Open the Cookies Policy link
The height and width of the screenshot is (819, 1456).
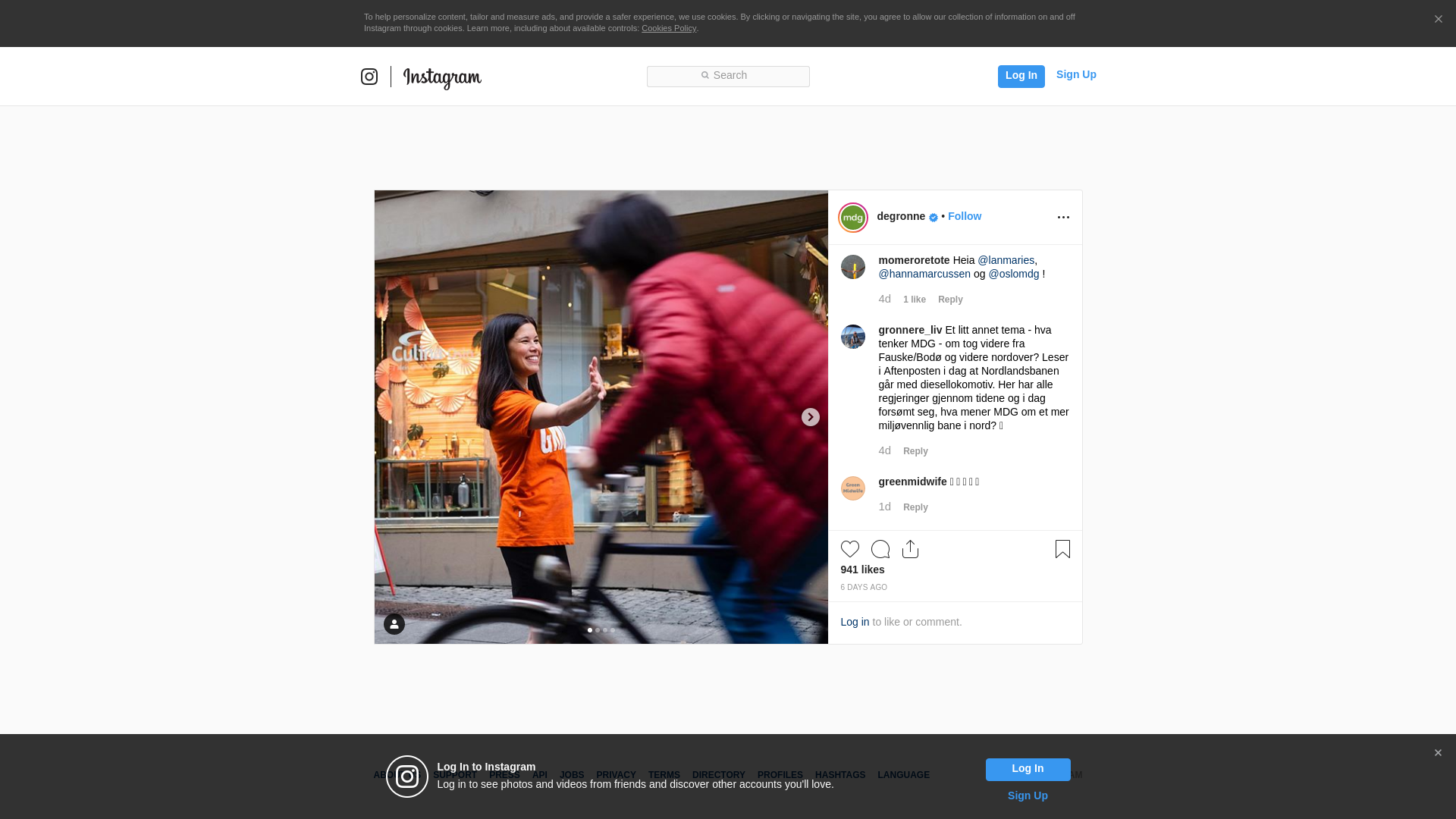pos(669,28)
